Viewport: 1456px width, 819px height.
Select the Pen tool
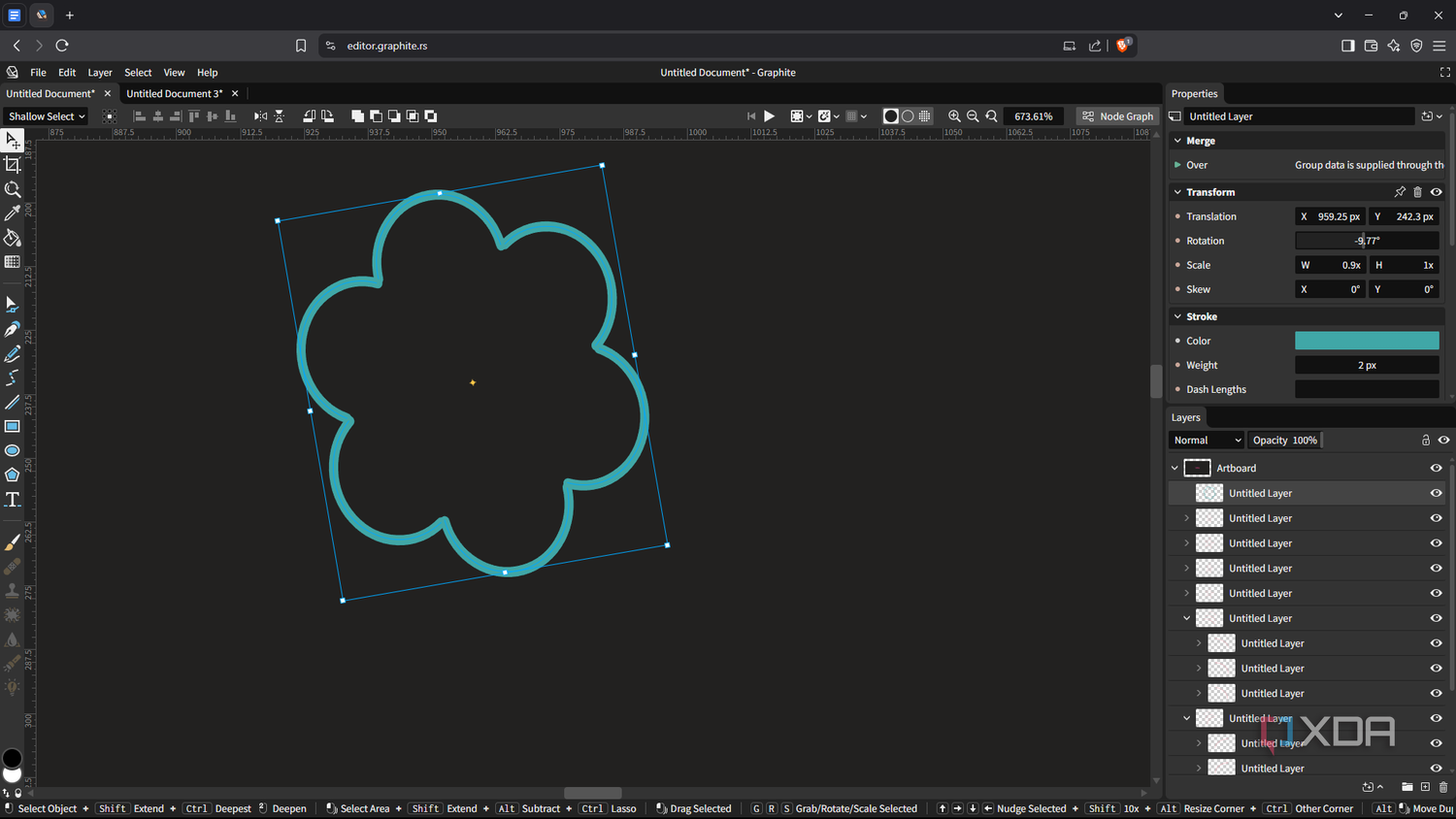click(13, 330)
